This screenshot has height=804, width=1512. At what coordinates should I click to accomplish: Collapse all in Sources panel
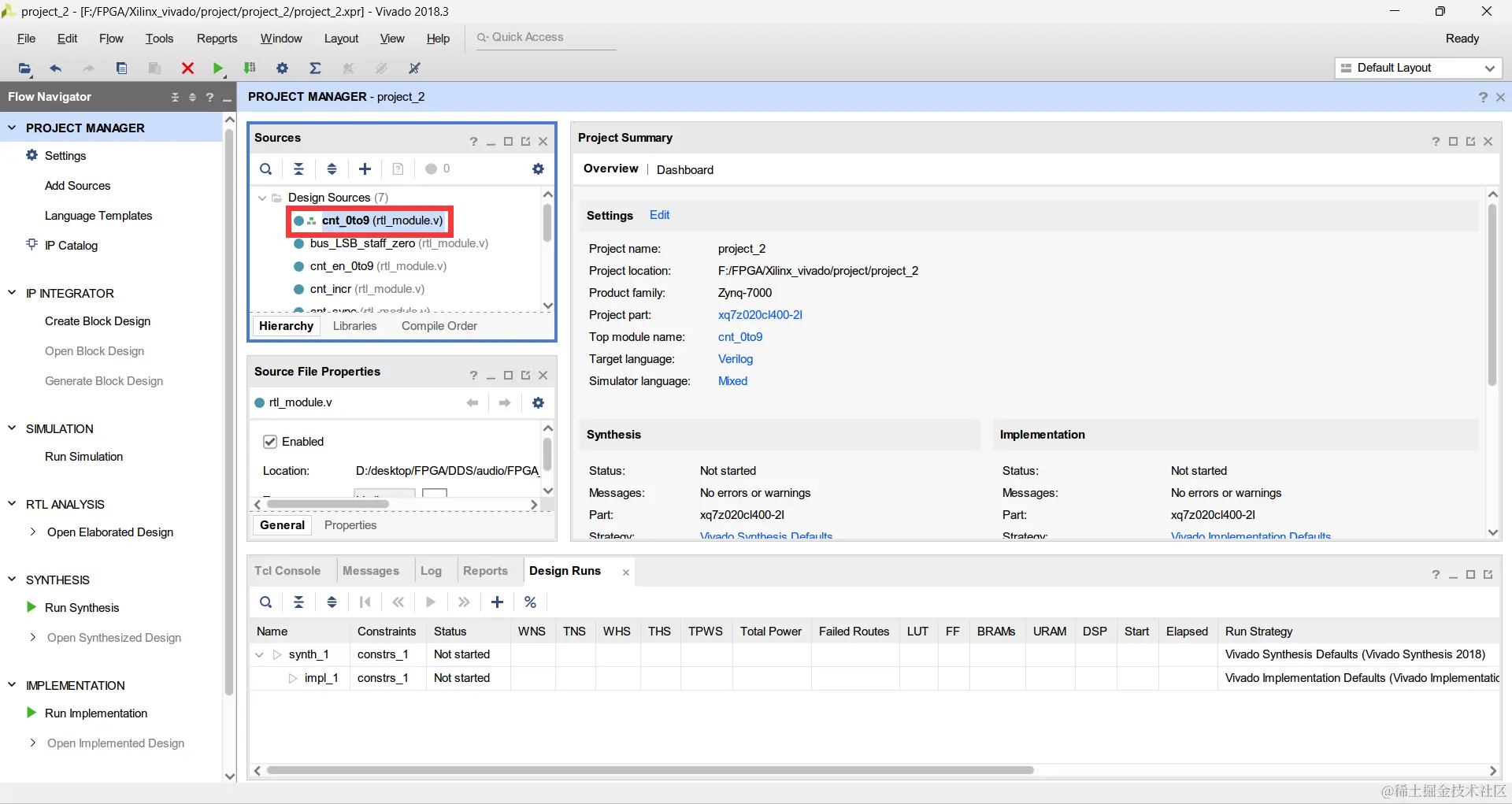click(299, 169)
